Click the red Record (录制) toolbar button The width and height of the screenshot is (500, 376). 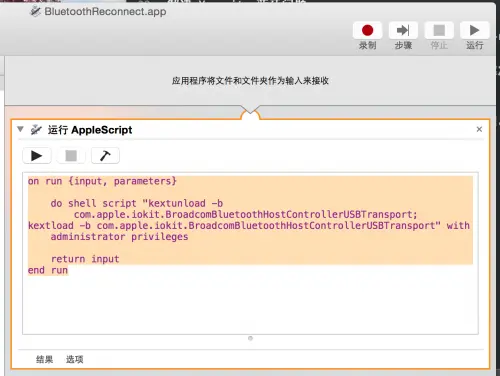[367, 30]
